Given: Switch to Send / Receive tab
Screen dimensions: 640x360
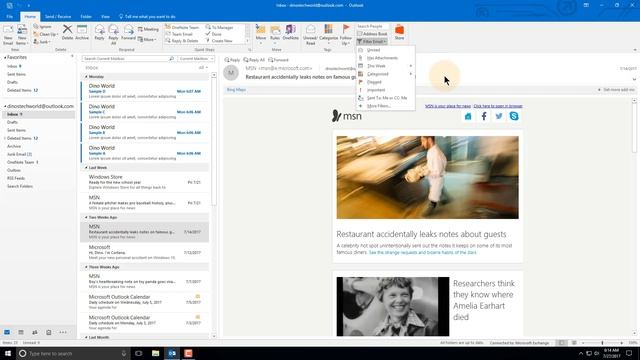Looking at the screenshot, I should [58, 17].
